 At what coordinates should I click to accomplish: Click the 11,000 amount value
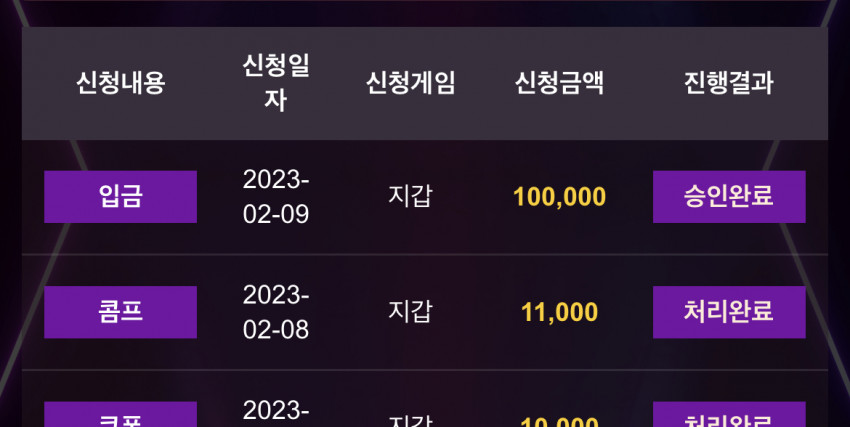(x=559, y=312)
